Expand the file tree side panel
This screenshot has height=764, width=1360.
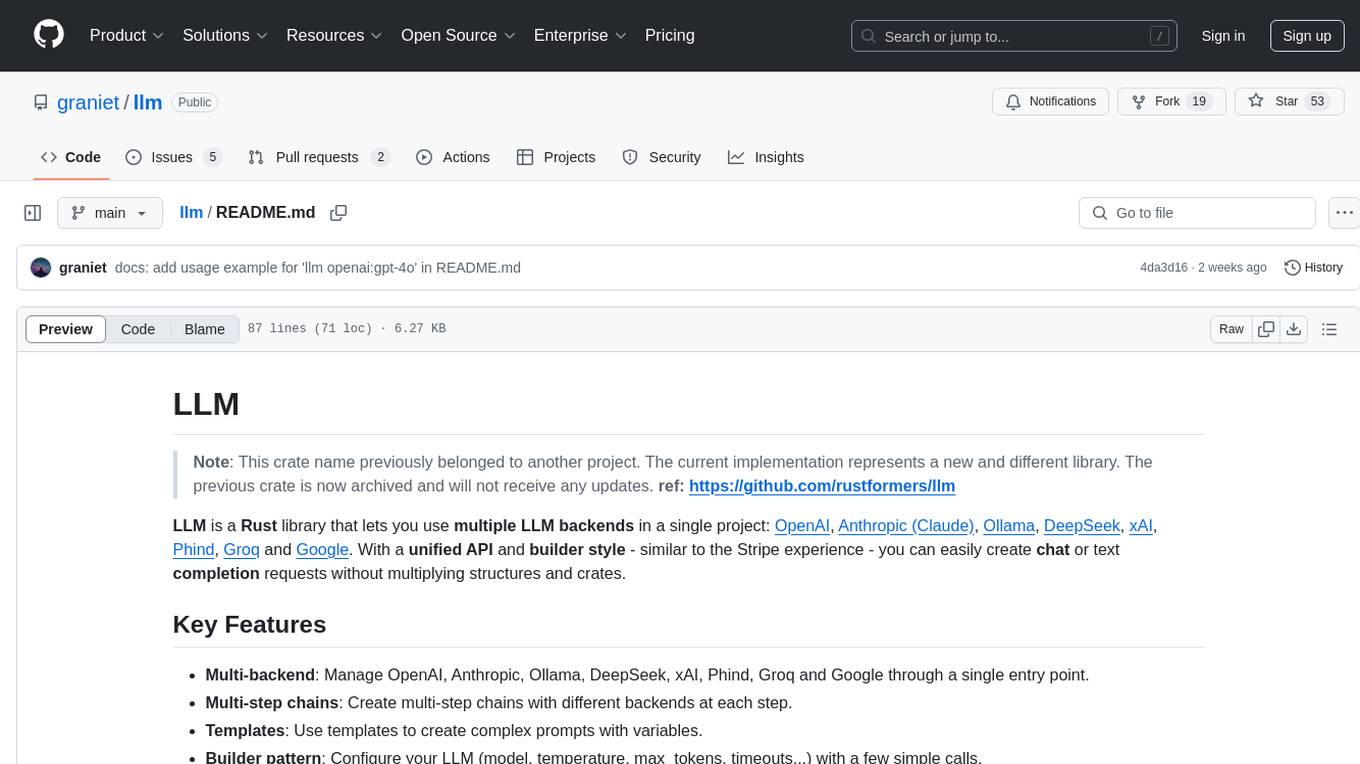(33, 213)
